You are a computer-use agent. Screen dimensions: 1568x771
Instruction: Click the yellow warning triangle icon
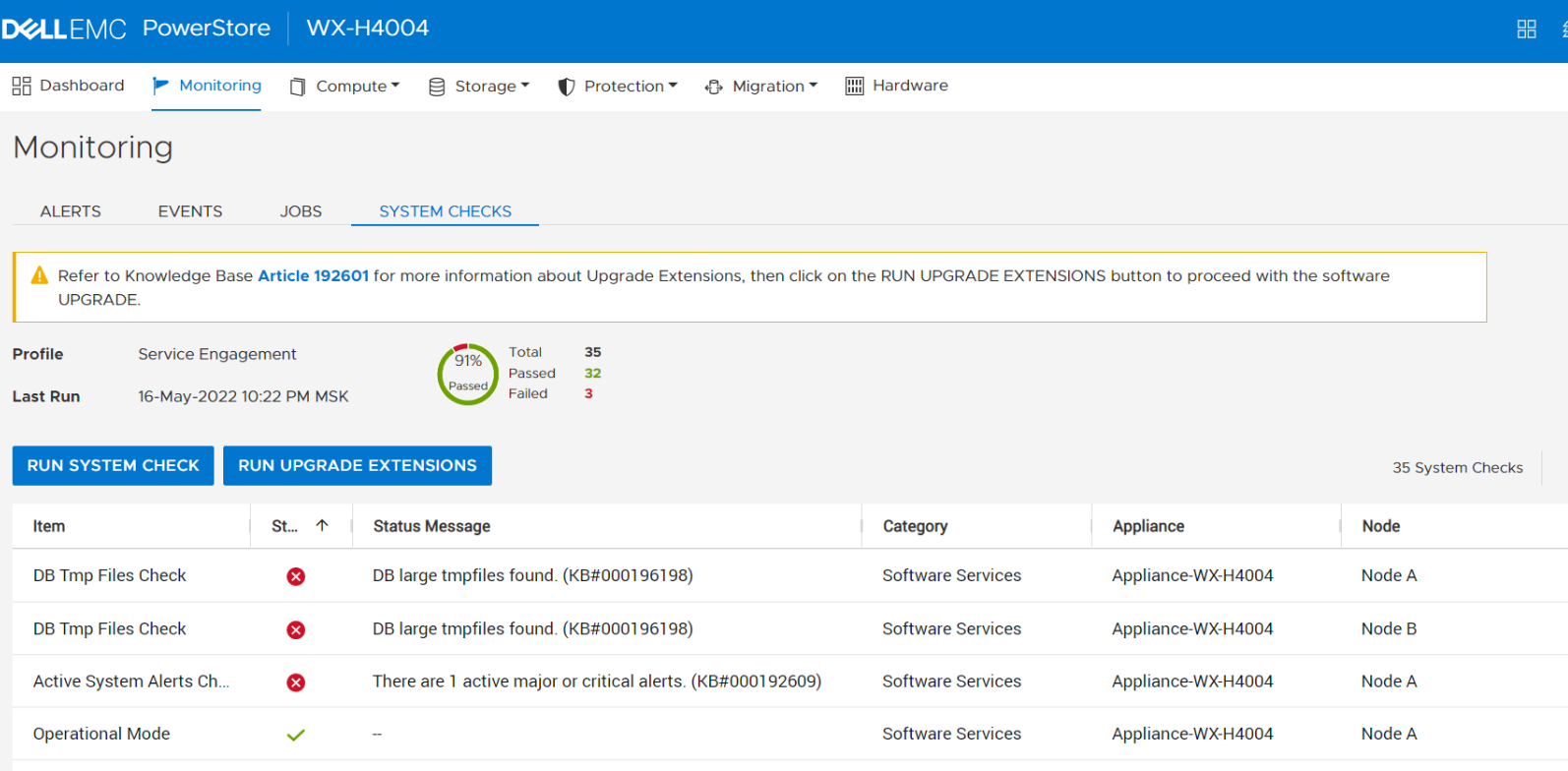(x=39, y=276)
